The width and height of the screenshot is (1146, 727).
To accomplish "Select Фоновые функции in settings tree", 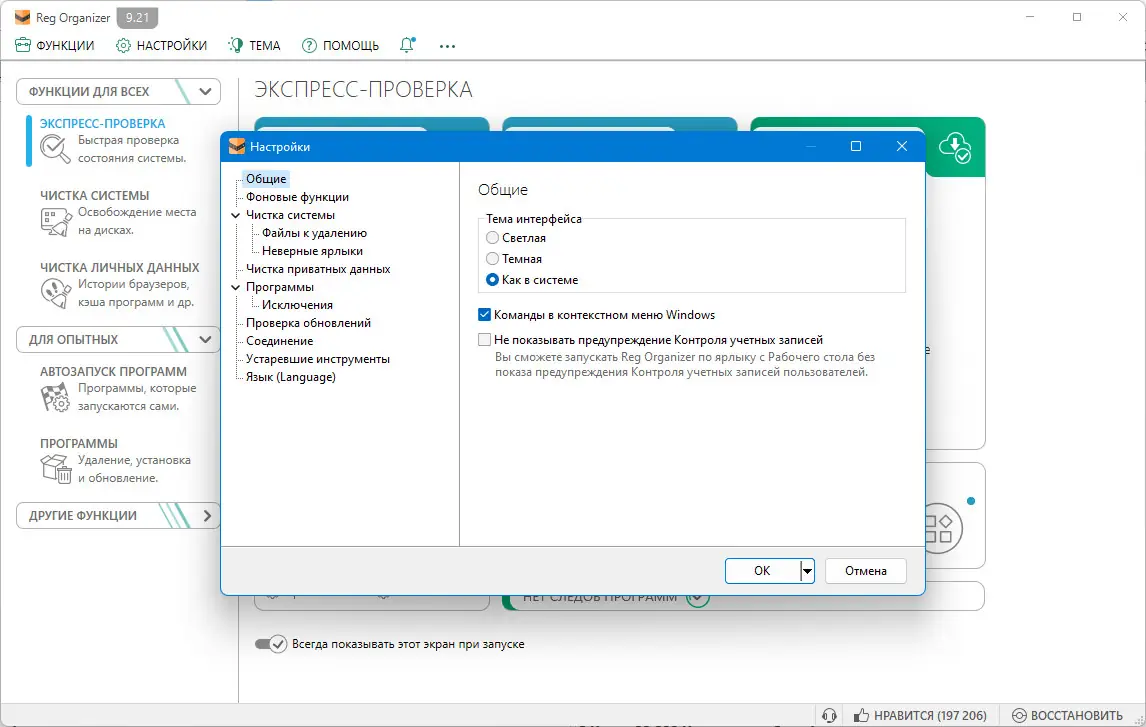I will click(x=297, y=197).
